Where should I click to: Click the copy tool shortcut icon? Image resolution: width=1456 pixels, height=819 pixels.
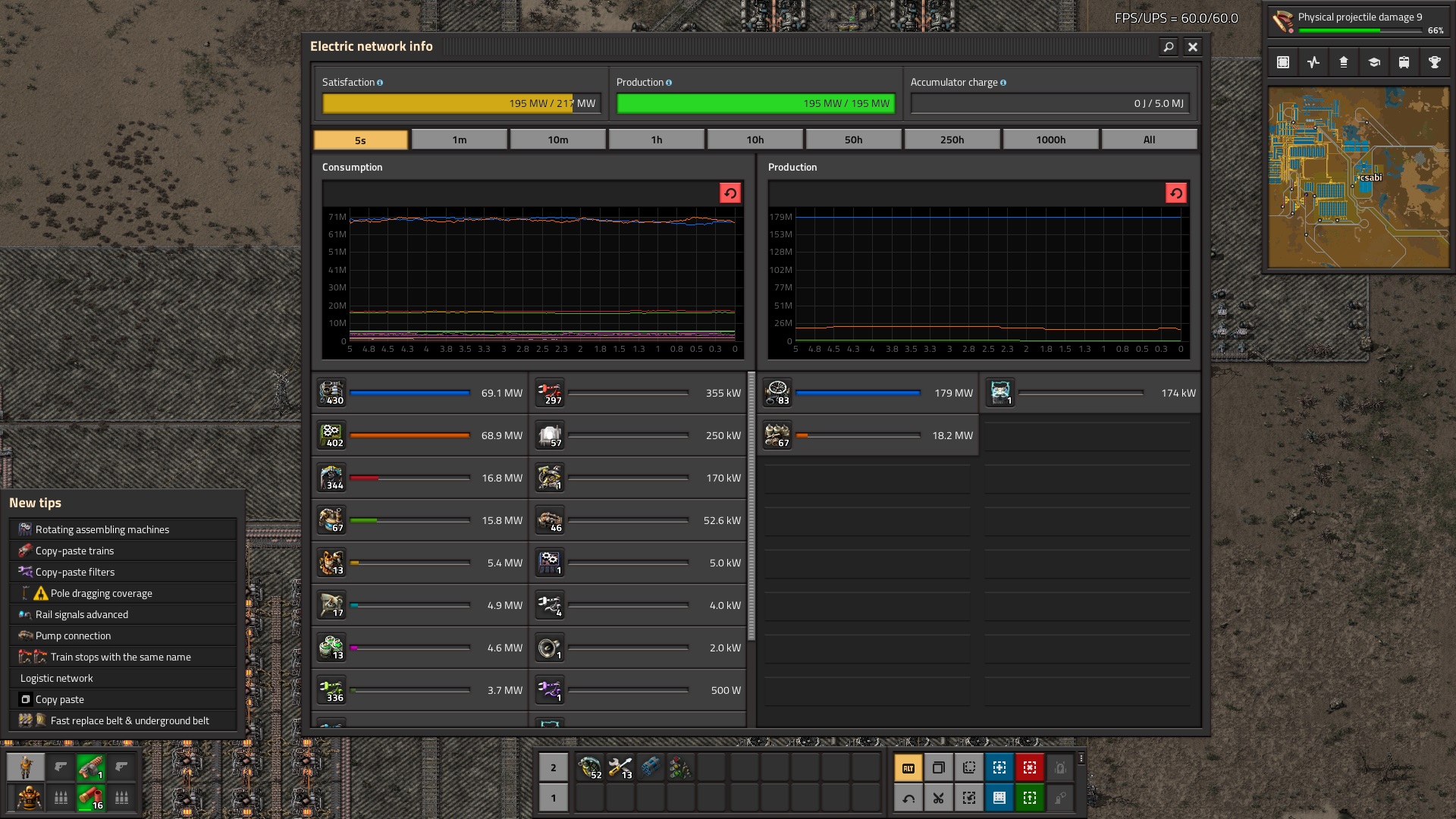click(x=939, y=767)
